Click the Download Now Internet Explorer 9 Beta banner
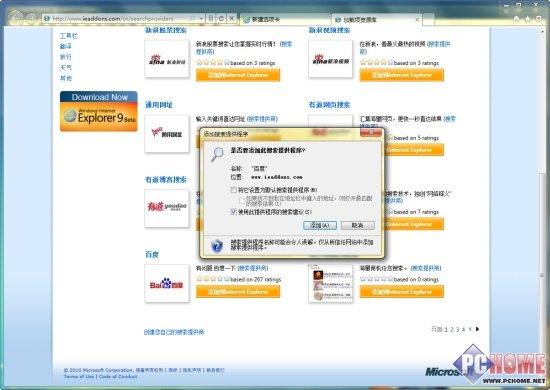Viewport: 550px width, 390px height. (x=99, y=111)
